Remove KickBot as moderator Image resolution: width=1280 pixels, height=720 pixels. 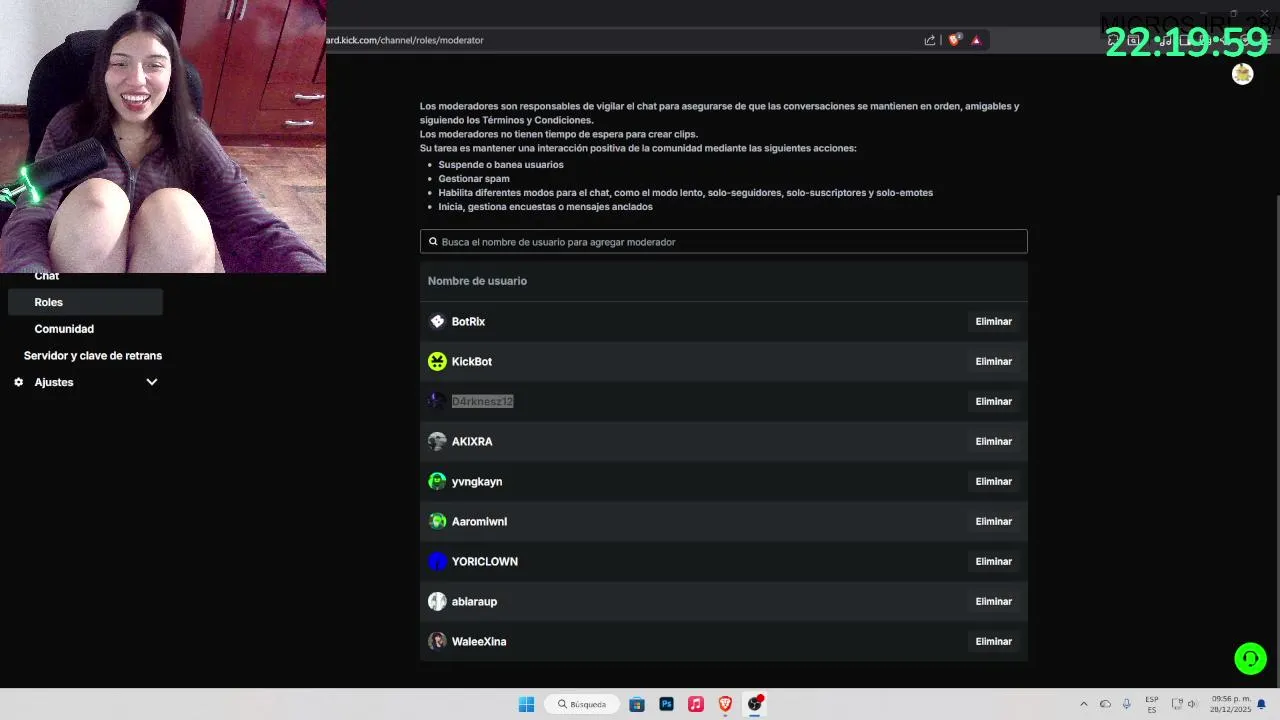coord(994,361)
